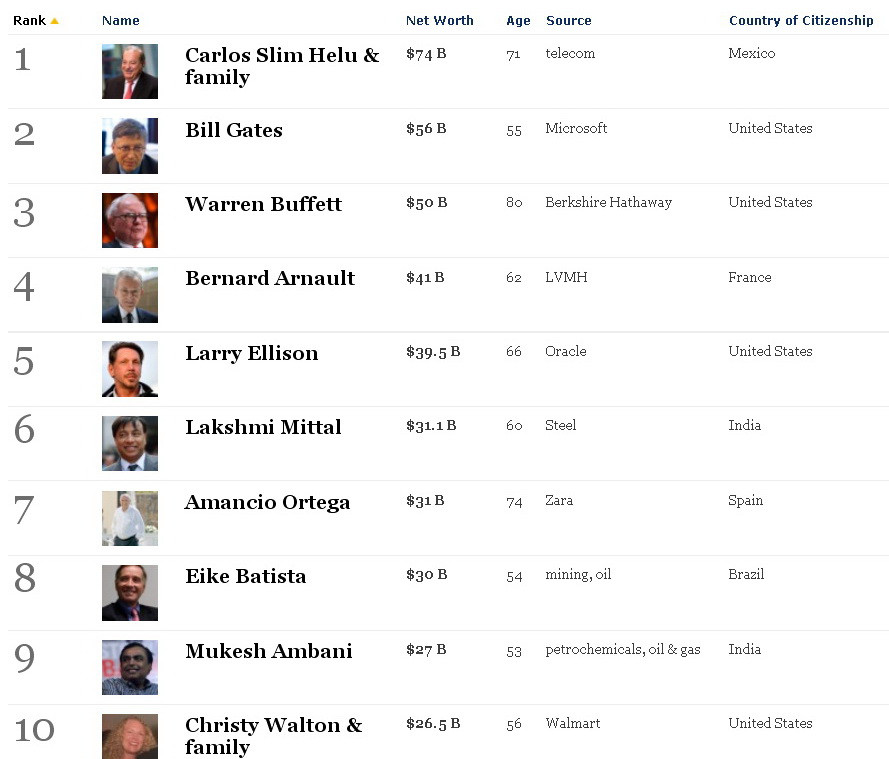Sort the list by Age column
The height and width of the screenshot is (759, 889).
click(519, 19)
